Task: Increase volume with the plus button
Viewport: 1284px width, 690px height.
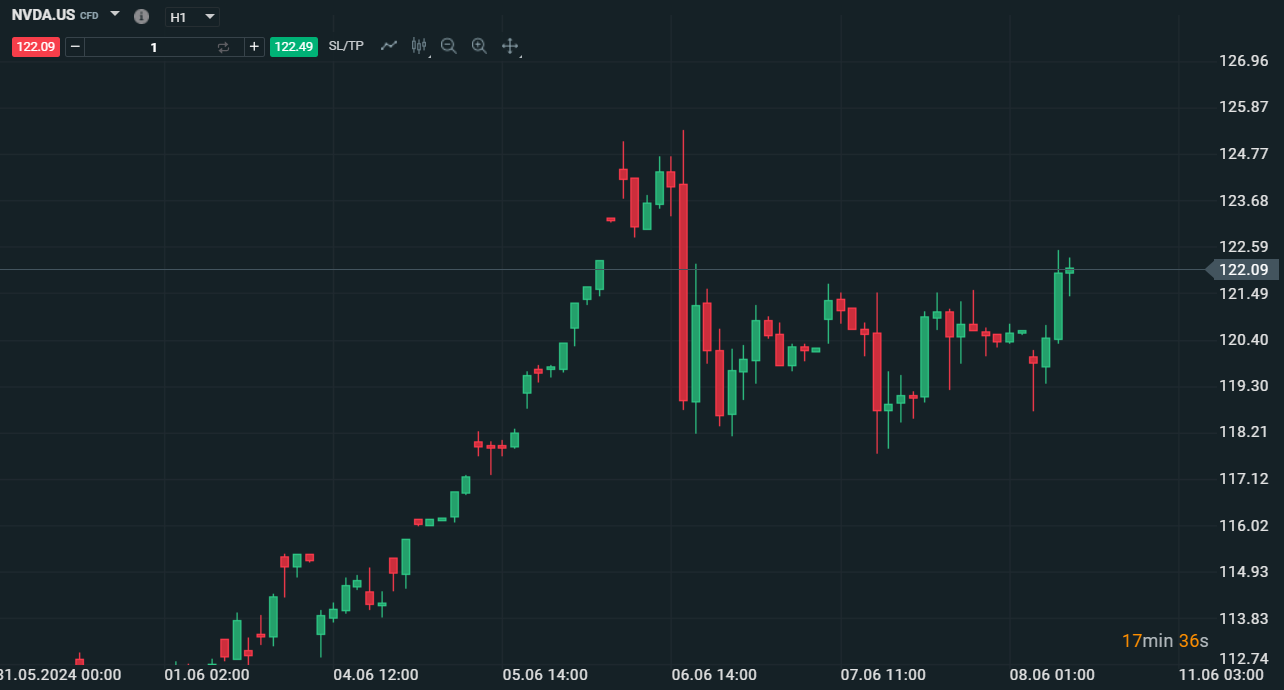Action: (x=254, y=47)
